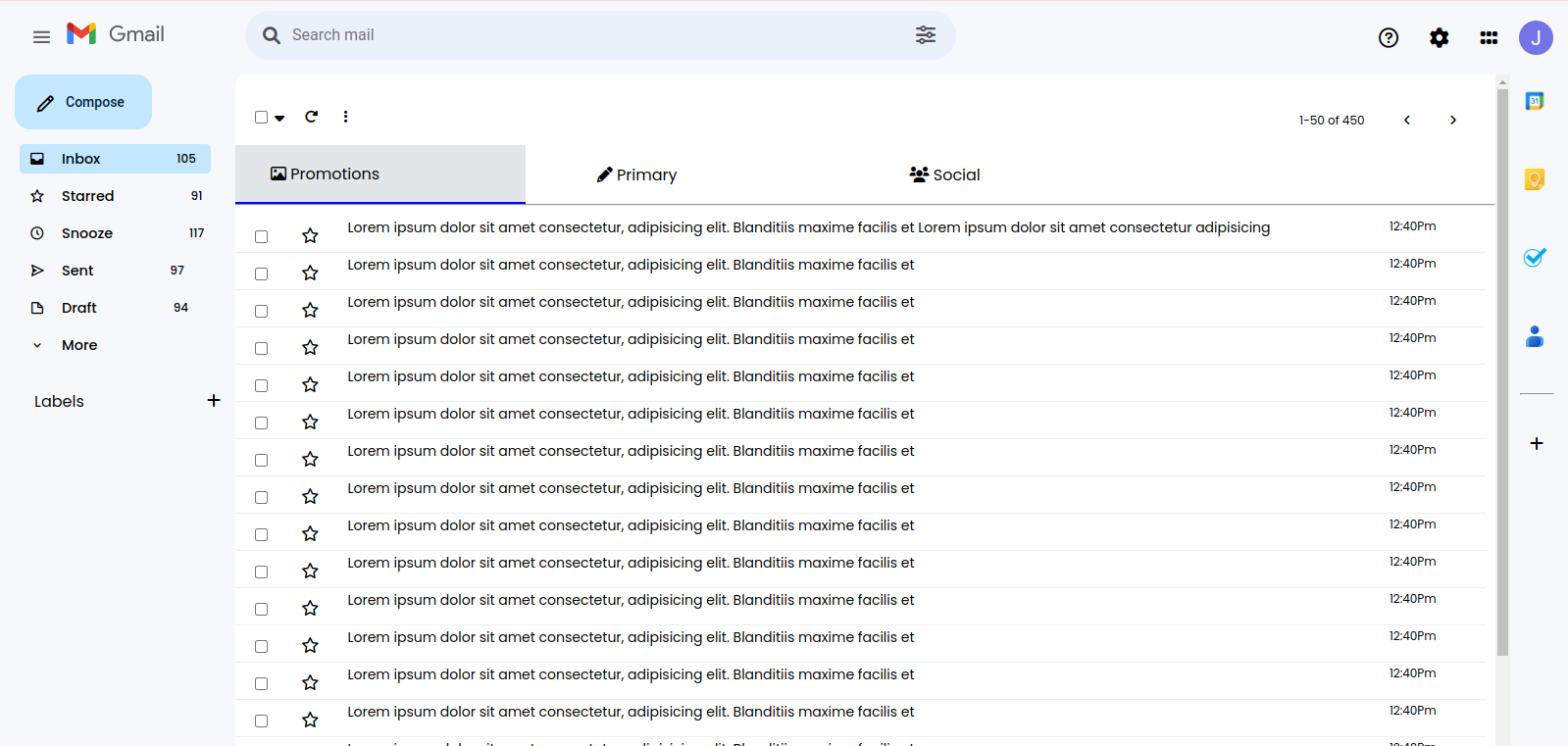Click into the Search mail field
Screen dimensions: 1568x746
[x=588, y=35]
